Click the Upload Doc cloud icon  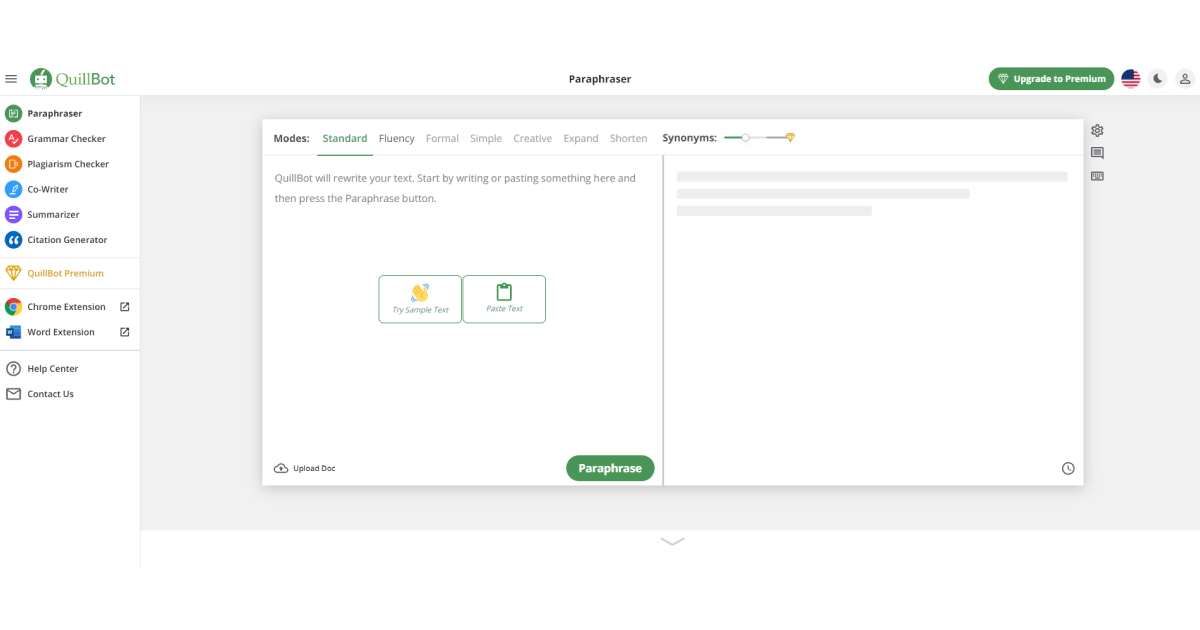[x=281, y=468]
